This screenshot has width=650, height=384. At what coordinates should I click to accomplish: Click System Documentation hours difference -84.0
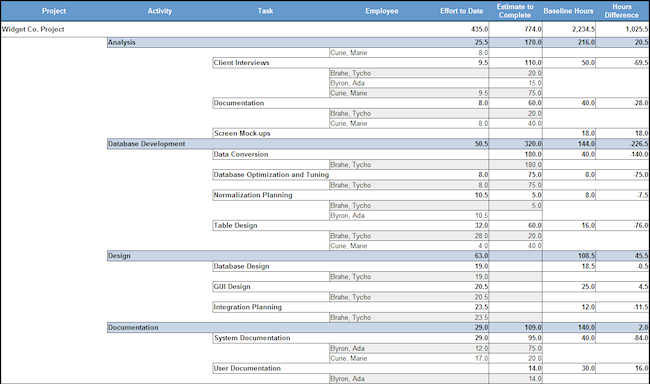[x=641, y=338]
